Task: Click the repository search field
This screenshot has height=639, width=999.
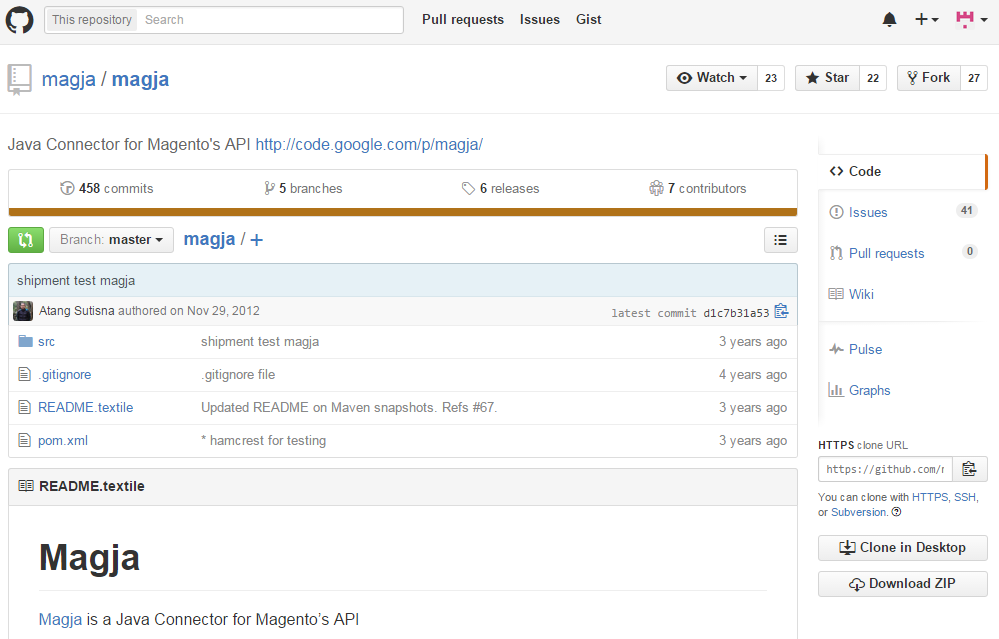Action: (271, 20)
